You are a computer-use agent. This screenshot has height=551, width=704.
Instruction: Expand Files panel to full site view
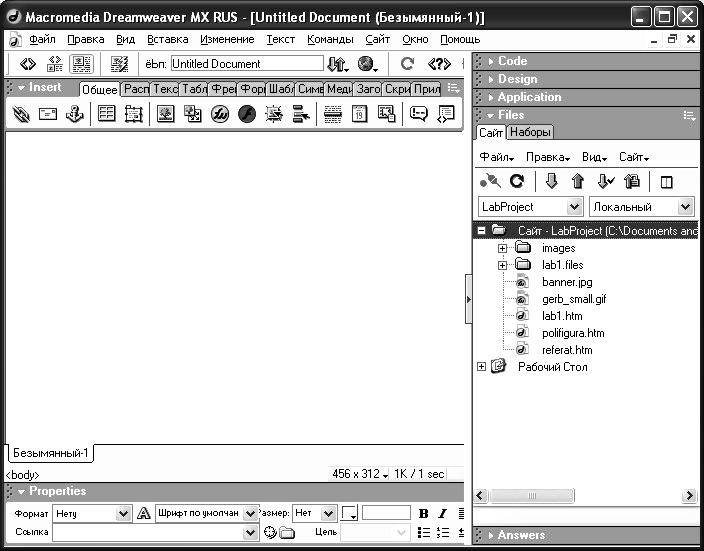coord(667,182)
